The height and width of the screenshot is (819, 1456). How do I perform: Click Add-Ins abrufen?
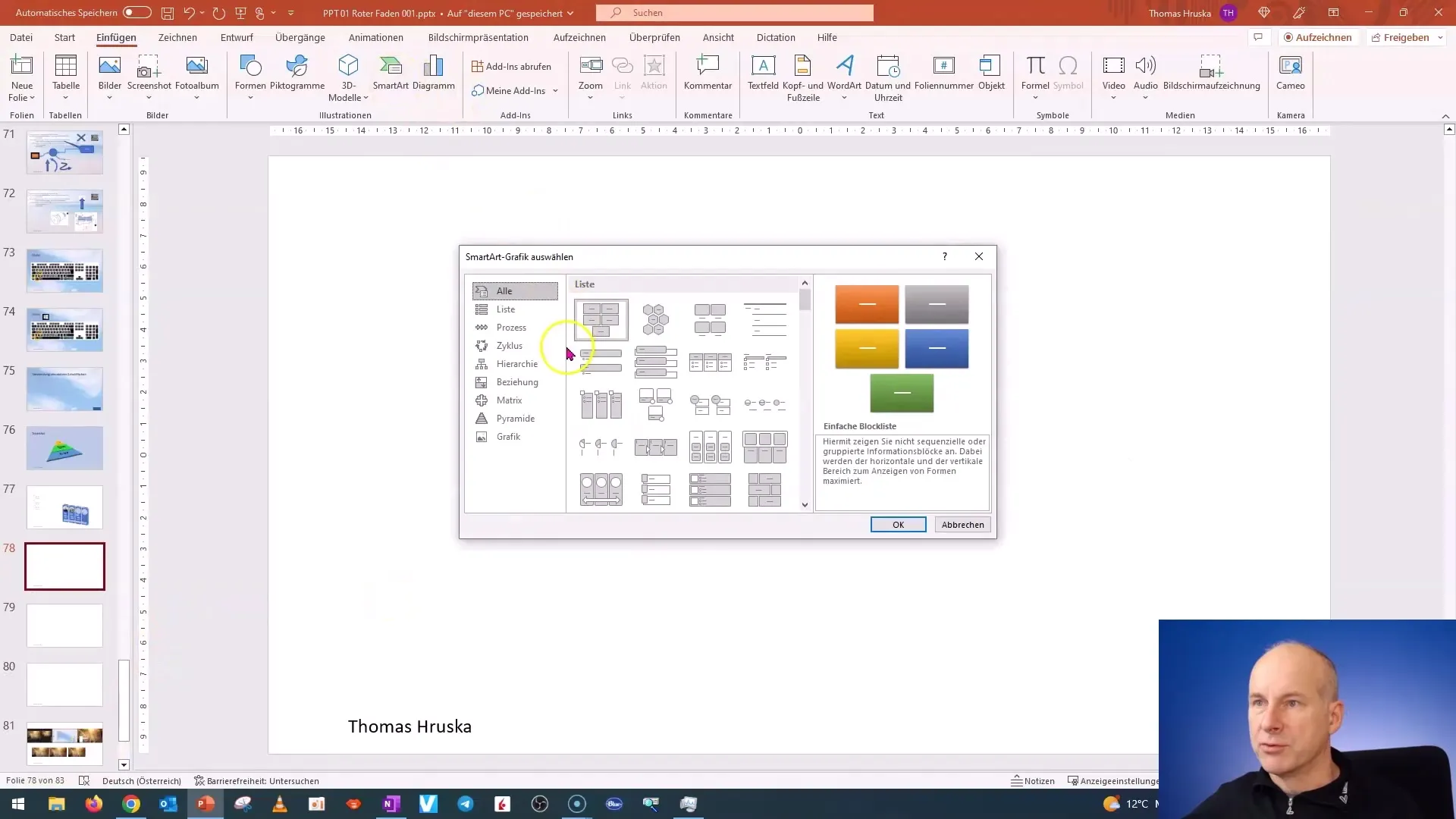point(512,67)
